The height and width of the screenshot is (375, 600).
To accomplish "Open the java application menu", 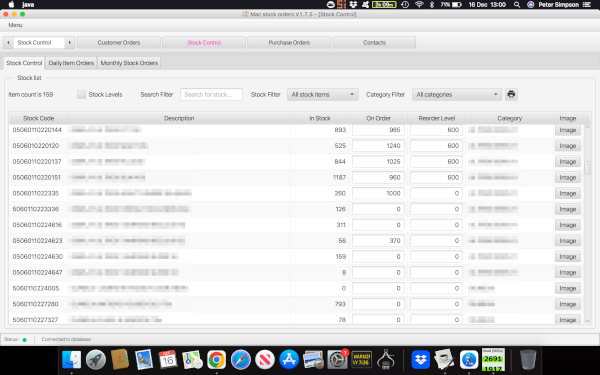I will point(28,5).
